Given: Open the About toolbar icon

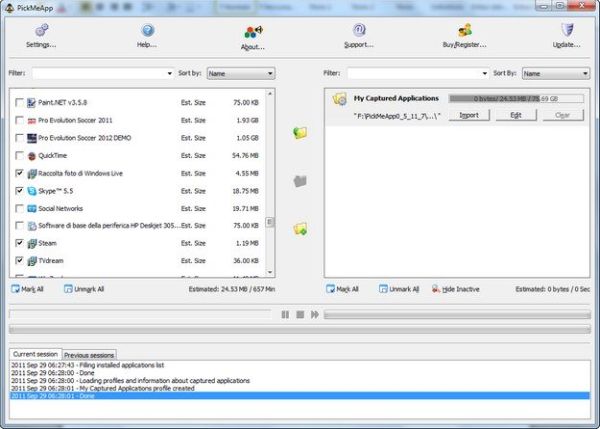Looking at the screenshot, I should click(x=253, y=32).
